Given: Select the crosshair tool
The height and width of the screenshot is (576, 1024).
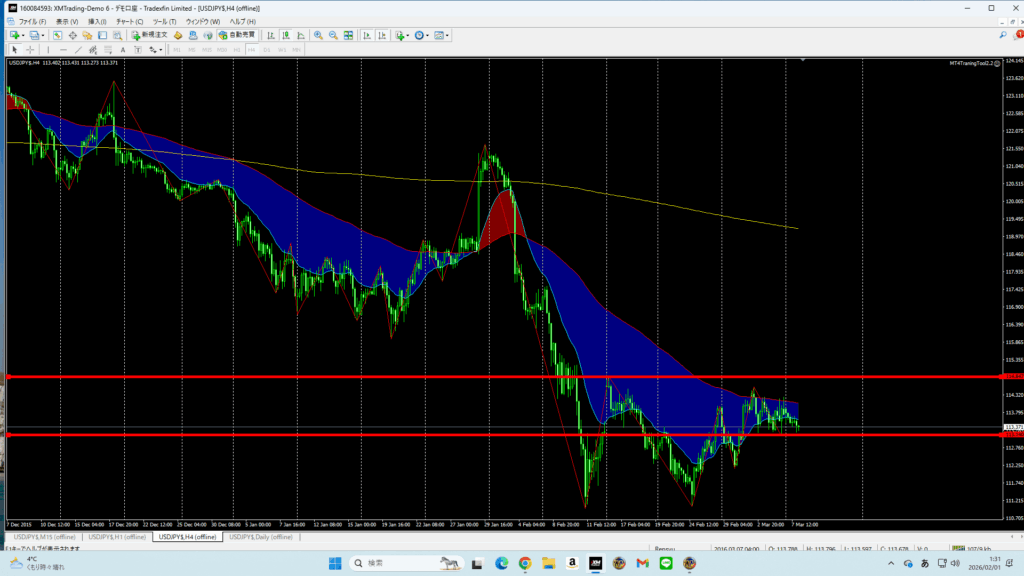Looking at the screenshot, I should click(x=30, y=49).
